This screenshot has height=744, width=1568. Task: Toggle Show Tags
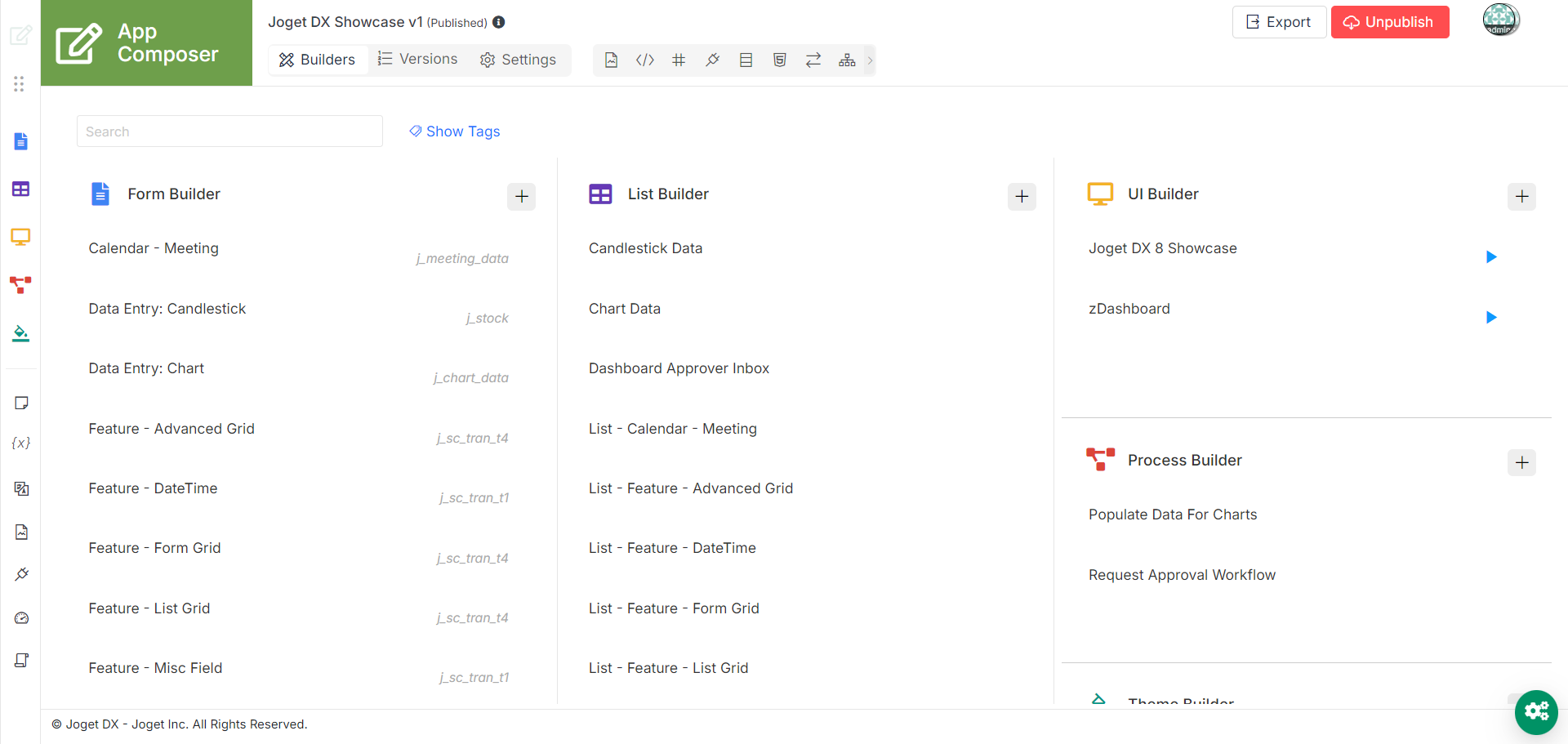coord(455,131)
